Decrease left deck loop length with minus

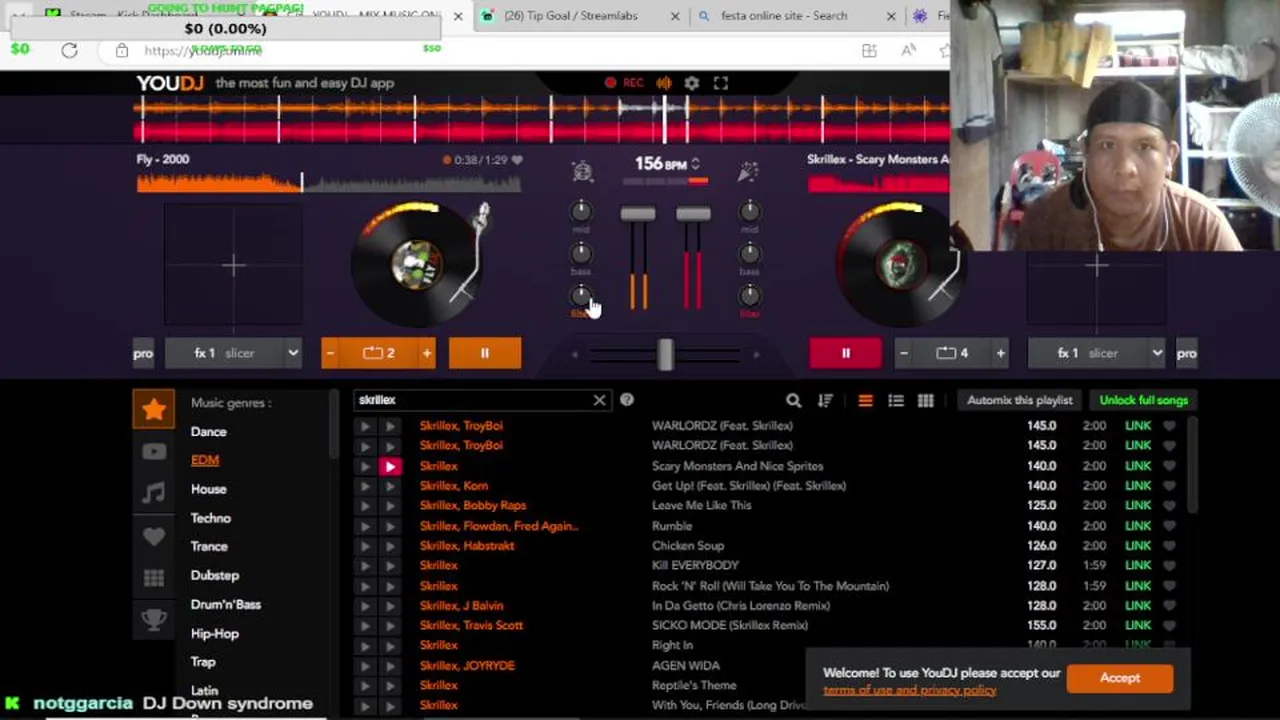click(330, 353)
